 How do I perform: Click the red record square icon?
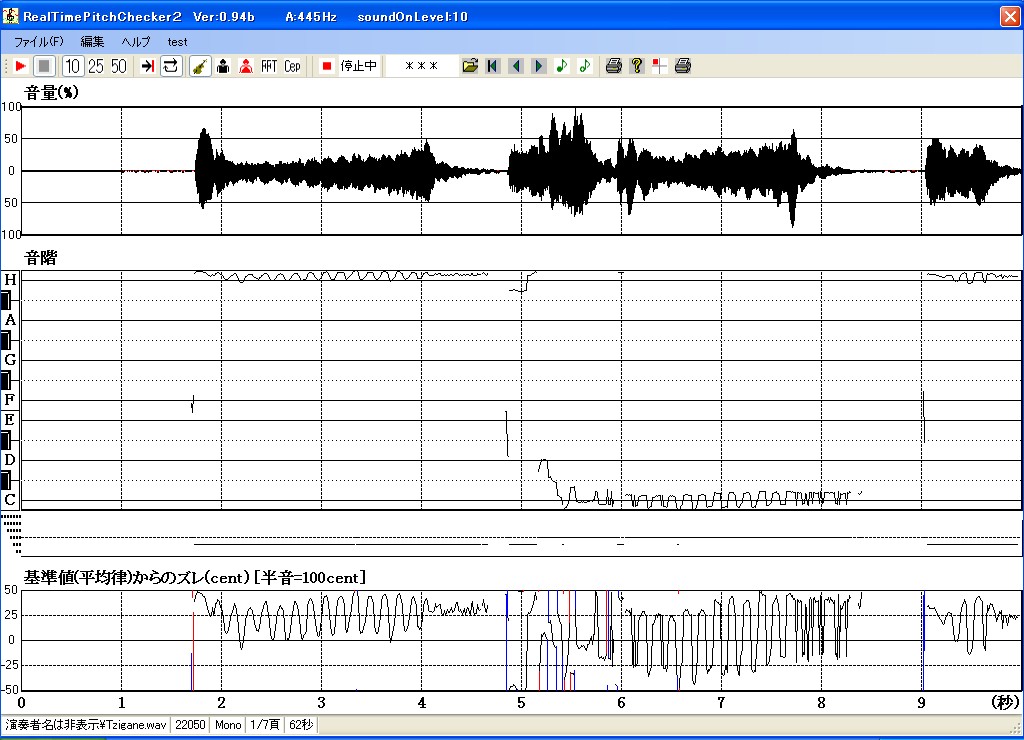pos(327,66)
